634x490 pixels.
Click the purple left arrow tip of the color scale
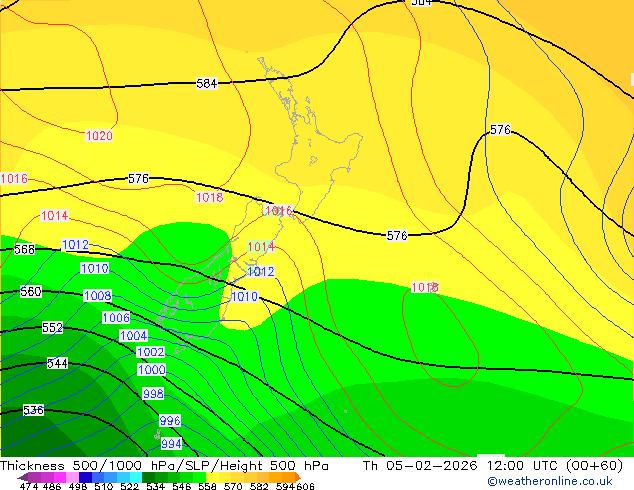pyautogui.click(x=23, y=477)
